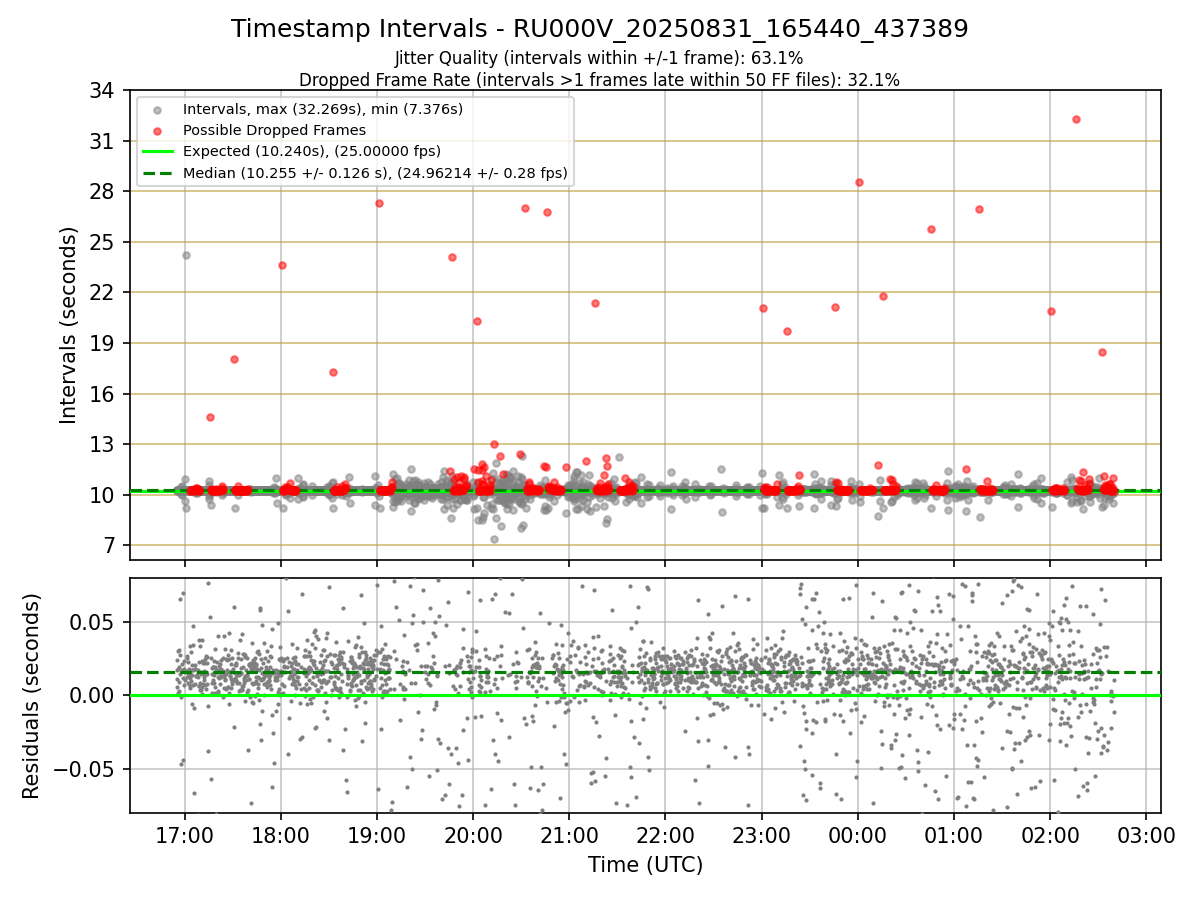Click the lowest gray point near 7.4 seconds
The height and width of the screenshot is (900, 1200).
494,539
